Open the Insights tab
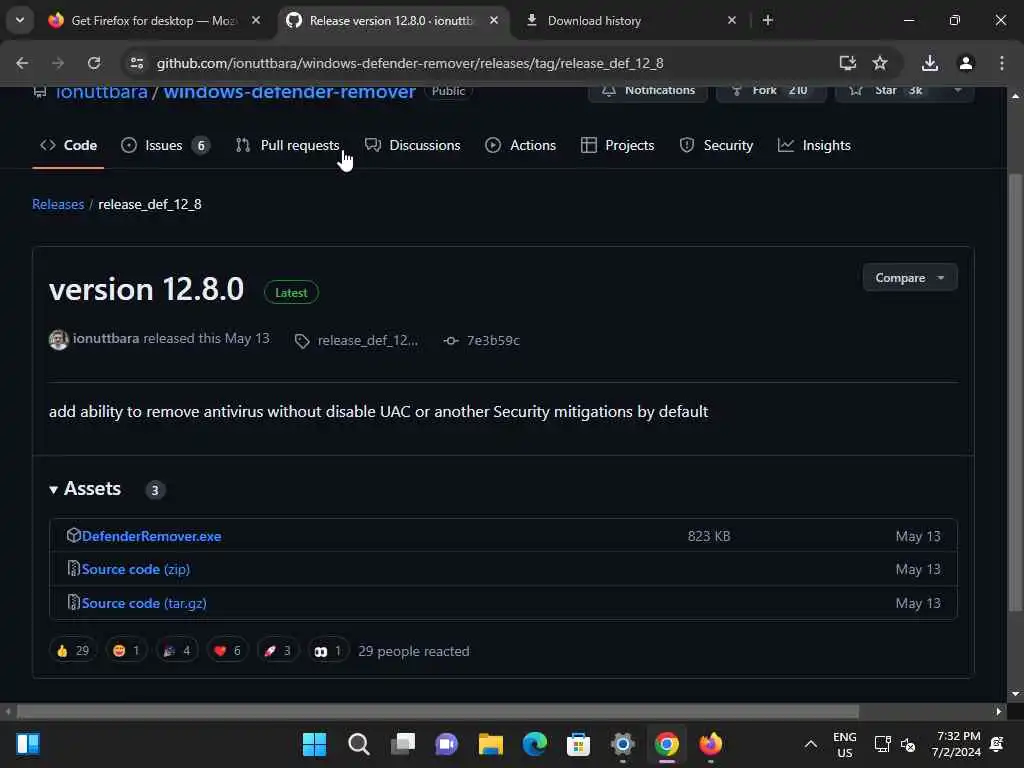 [x=814, y=146]
